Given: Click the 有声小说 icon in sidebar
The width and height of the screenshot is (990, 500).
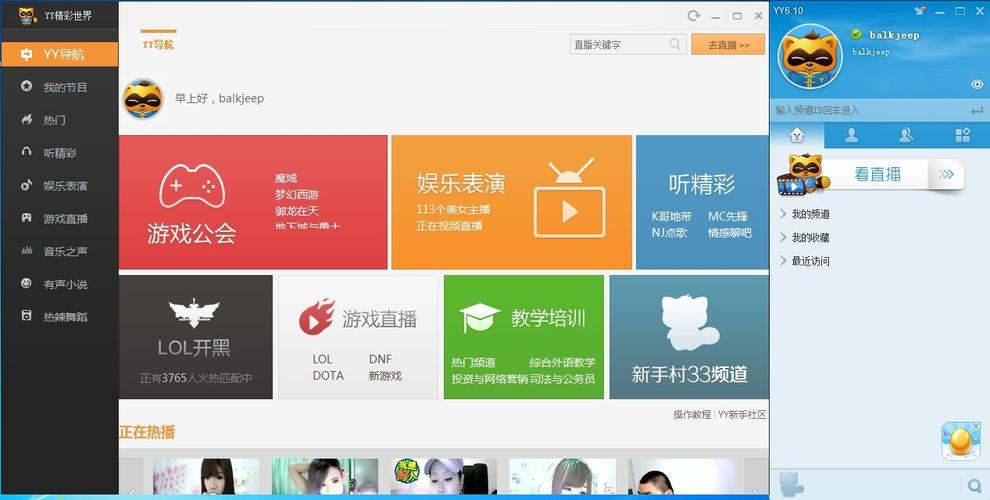Looking at the screenshot, I should 27,283.
